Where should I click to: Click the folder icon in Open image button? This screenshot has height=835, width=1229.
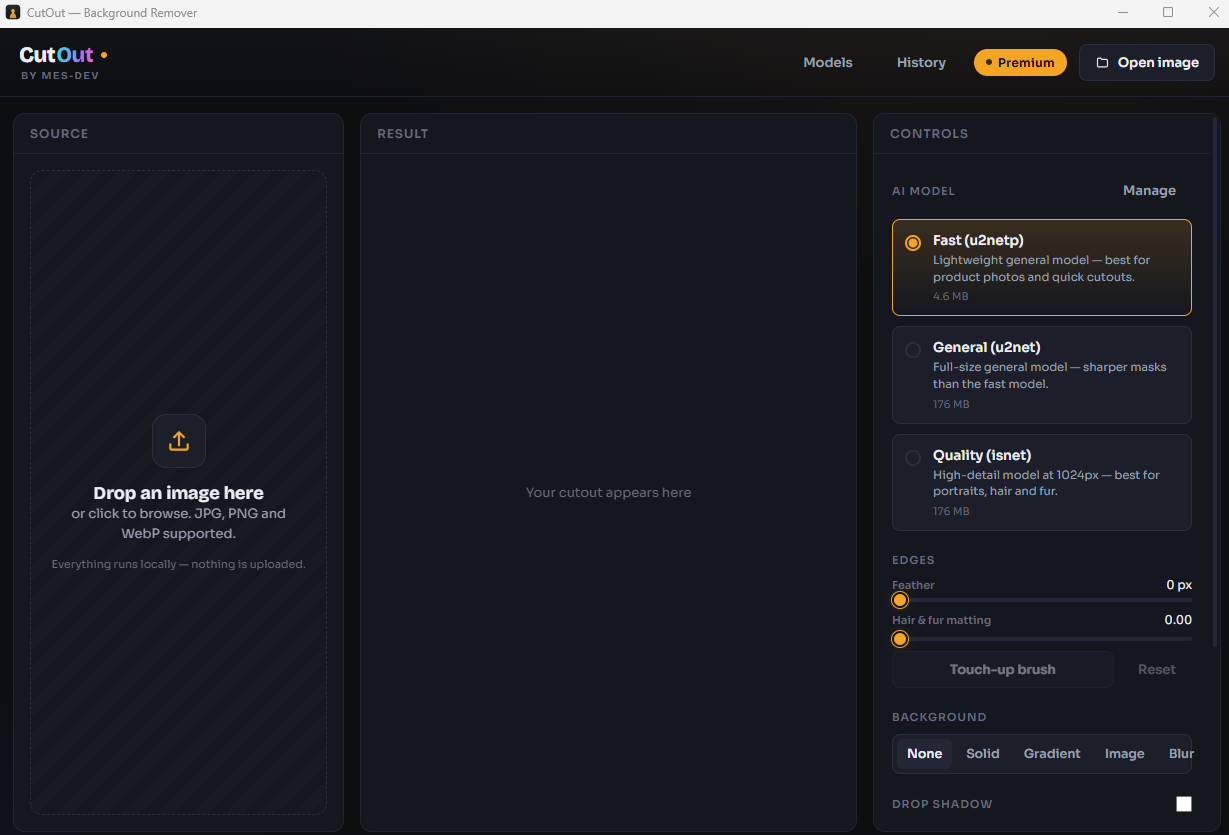[x=1102, y=62]
